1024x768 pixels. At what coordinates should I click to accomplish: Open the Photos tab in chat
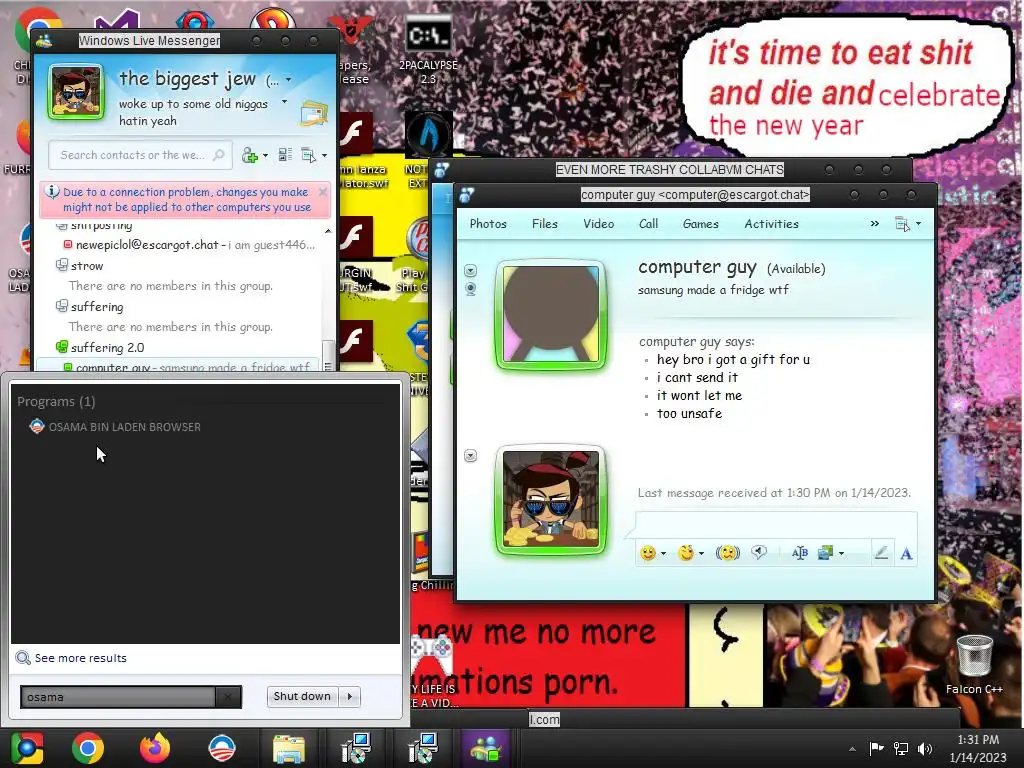(x=488, y=223)
